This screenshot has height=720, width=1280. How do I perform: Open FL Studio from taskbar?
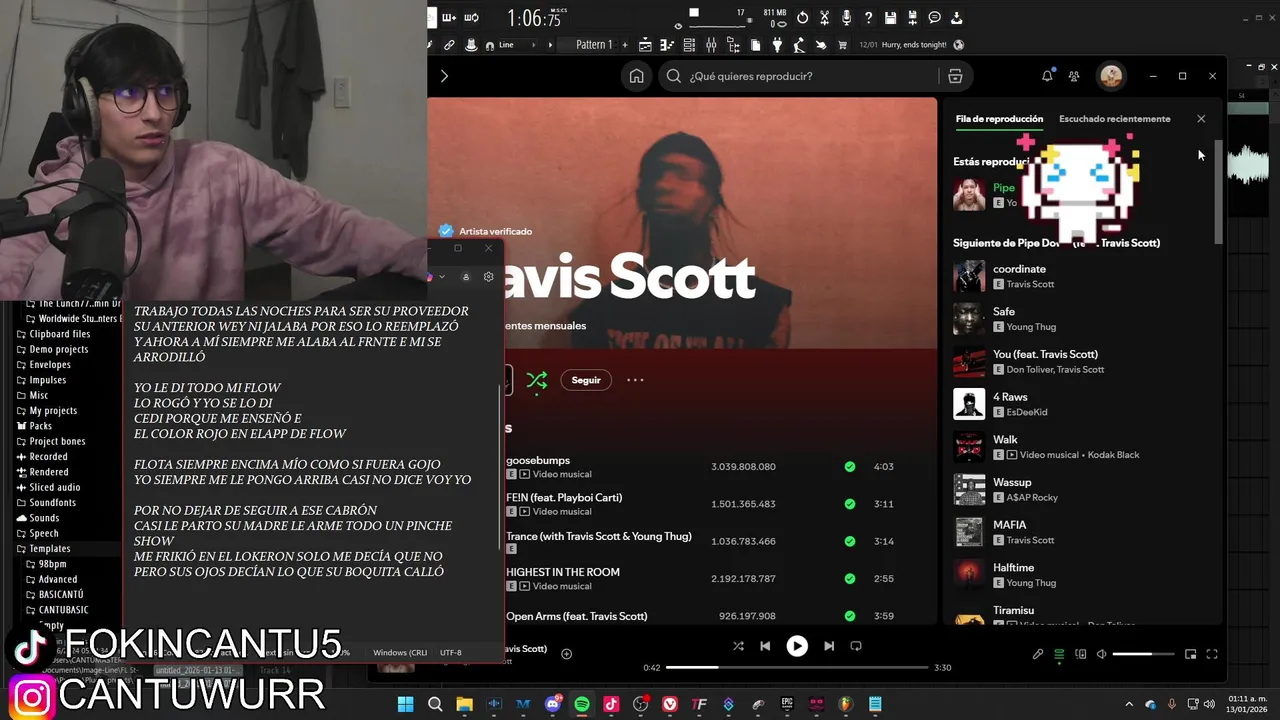(x=846, y=704)
